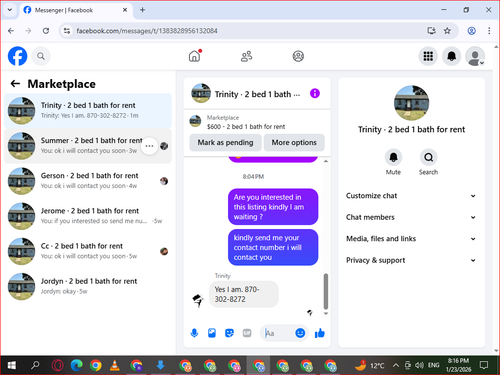Attach a photo with the image icon
The image size is (500, 375).
point(212,333)
